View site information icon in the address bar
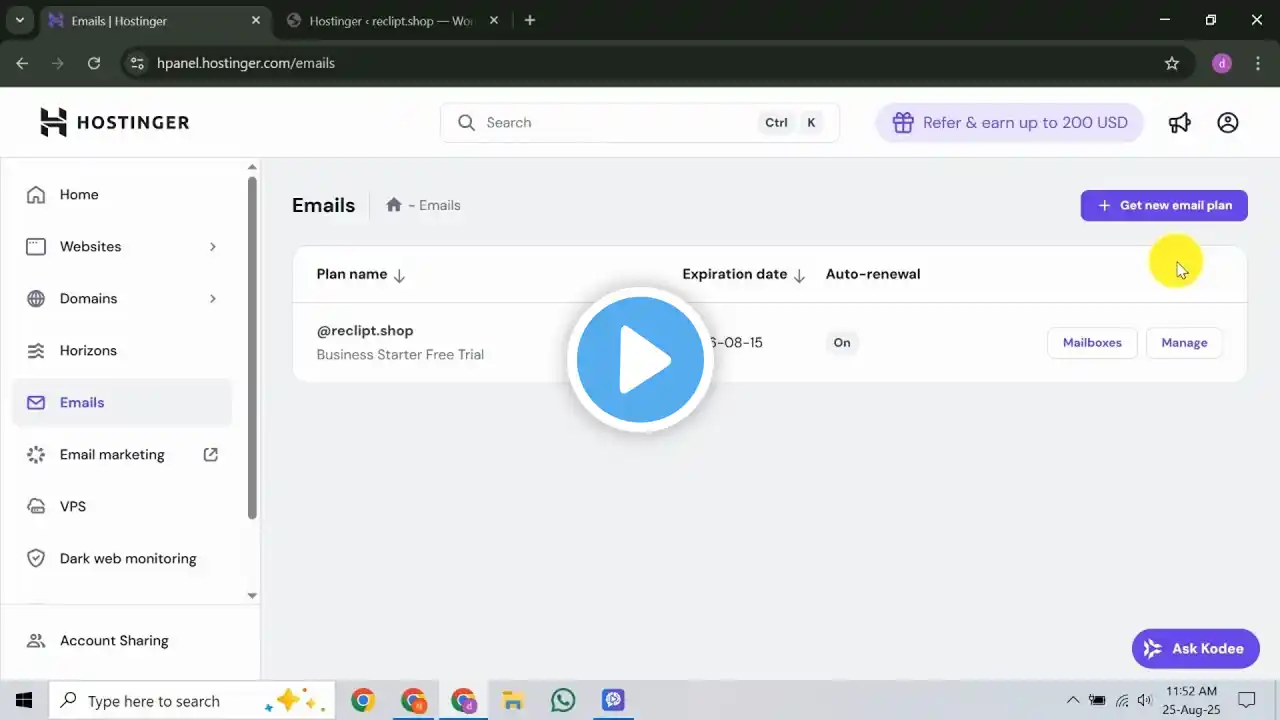This screenshot has width=1280, height=720. [137, 63]
